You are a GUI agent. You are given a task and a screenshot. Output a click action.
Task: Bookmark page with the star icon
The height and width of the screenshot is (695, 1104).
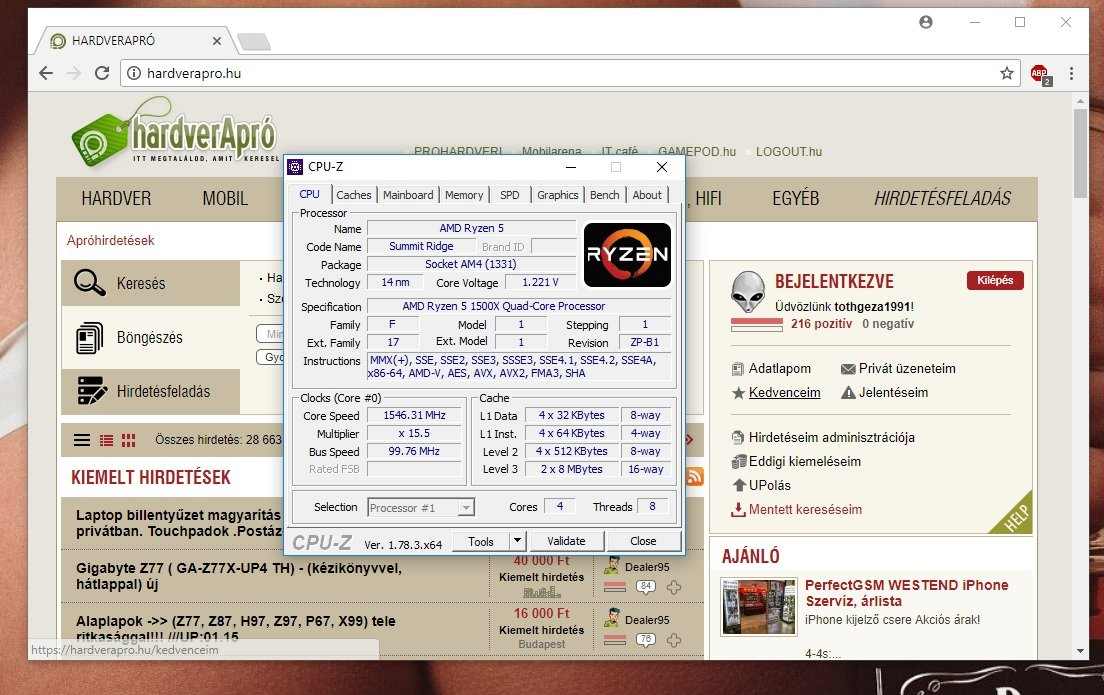coord(1007,73)
